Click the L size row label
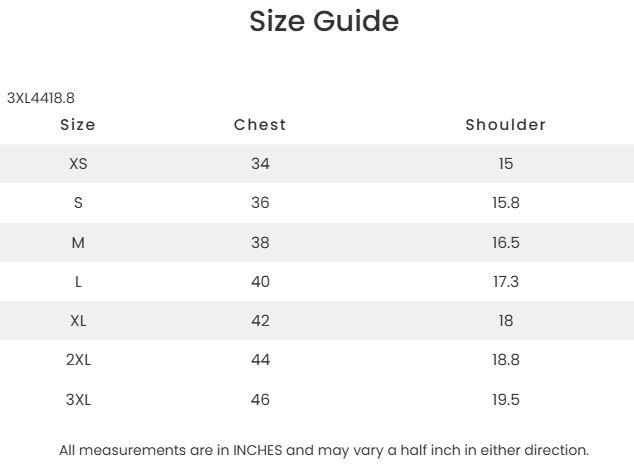Viewport: 634px width, 467px height. coord(78,281)
